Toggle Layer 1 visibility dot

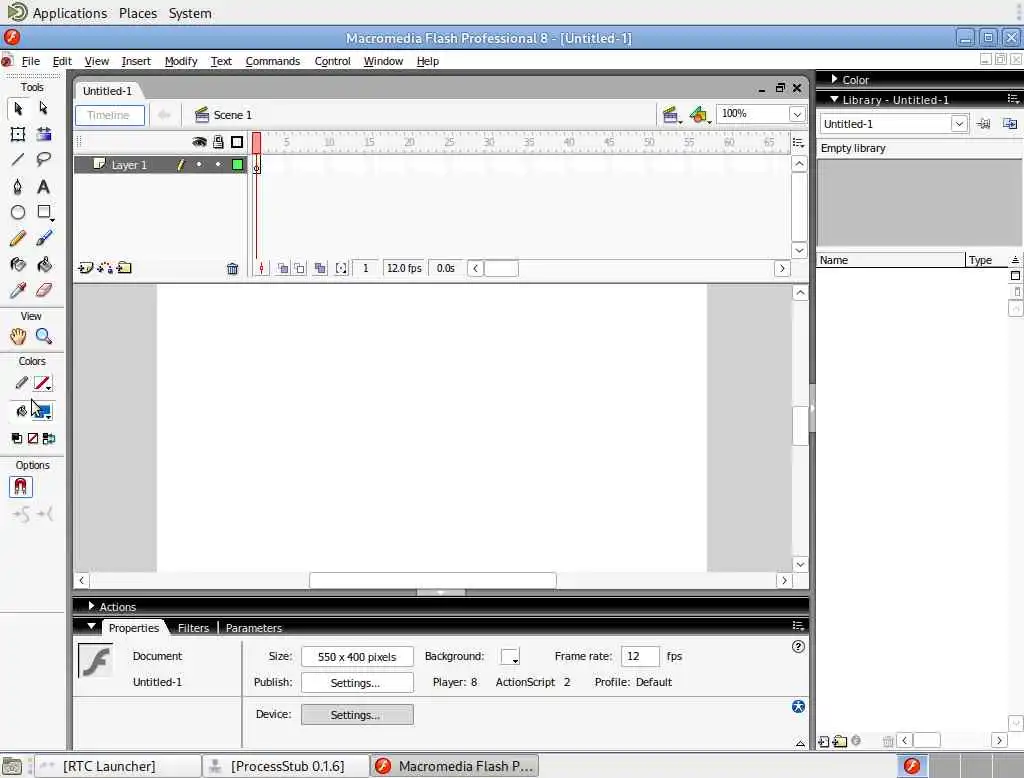coord(199,165)
